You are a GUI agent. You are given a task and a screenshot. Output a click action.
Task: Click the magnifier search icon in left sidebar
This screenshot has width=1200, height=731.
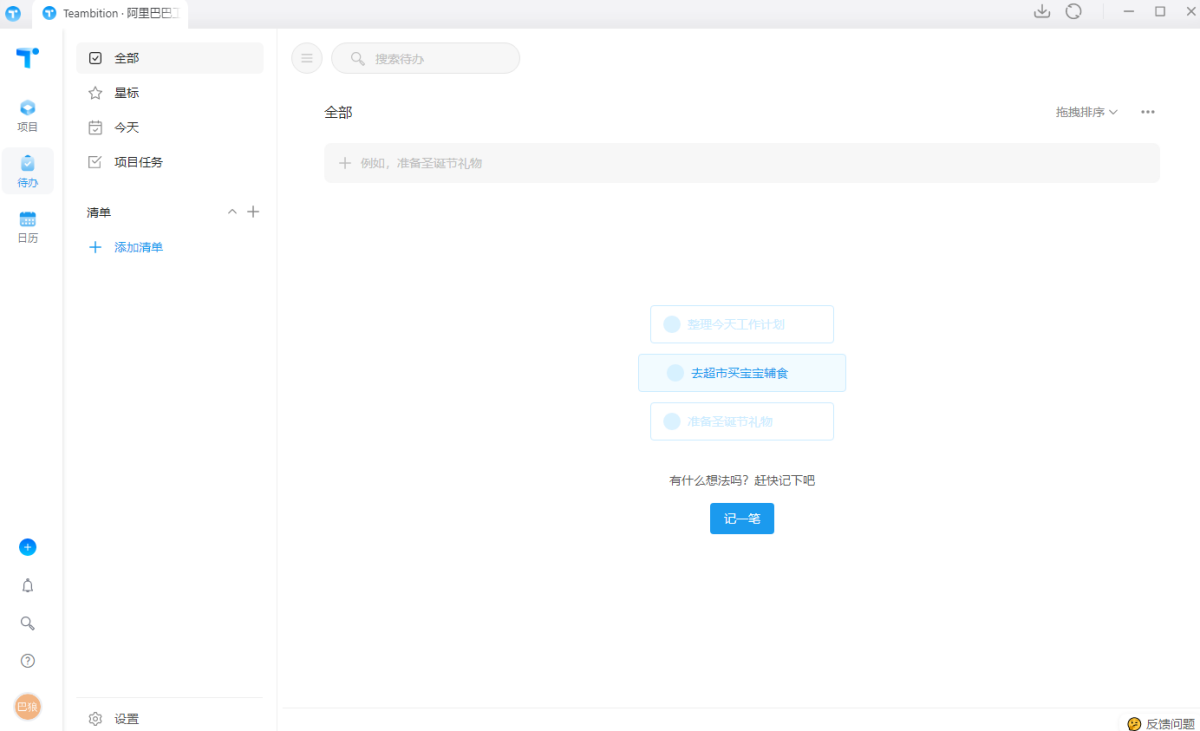28,623
